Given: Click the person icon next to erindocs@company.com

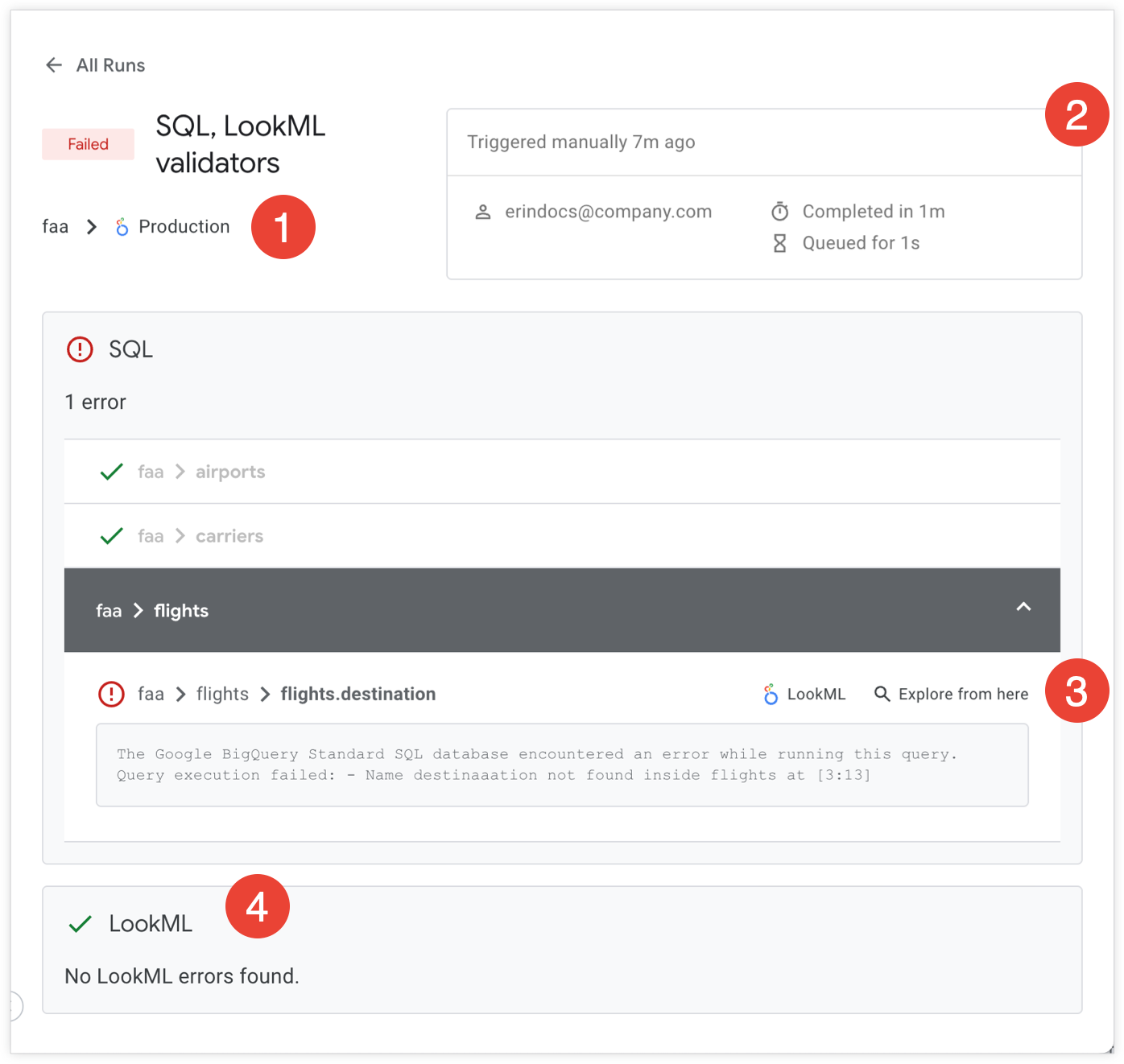Looking at the screenshot, I should pyautogui.click(x=483, y=211).
